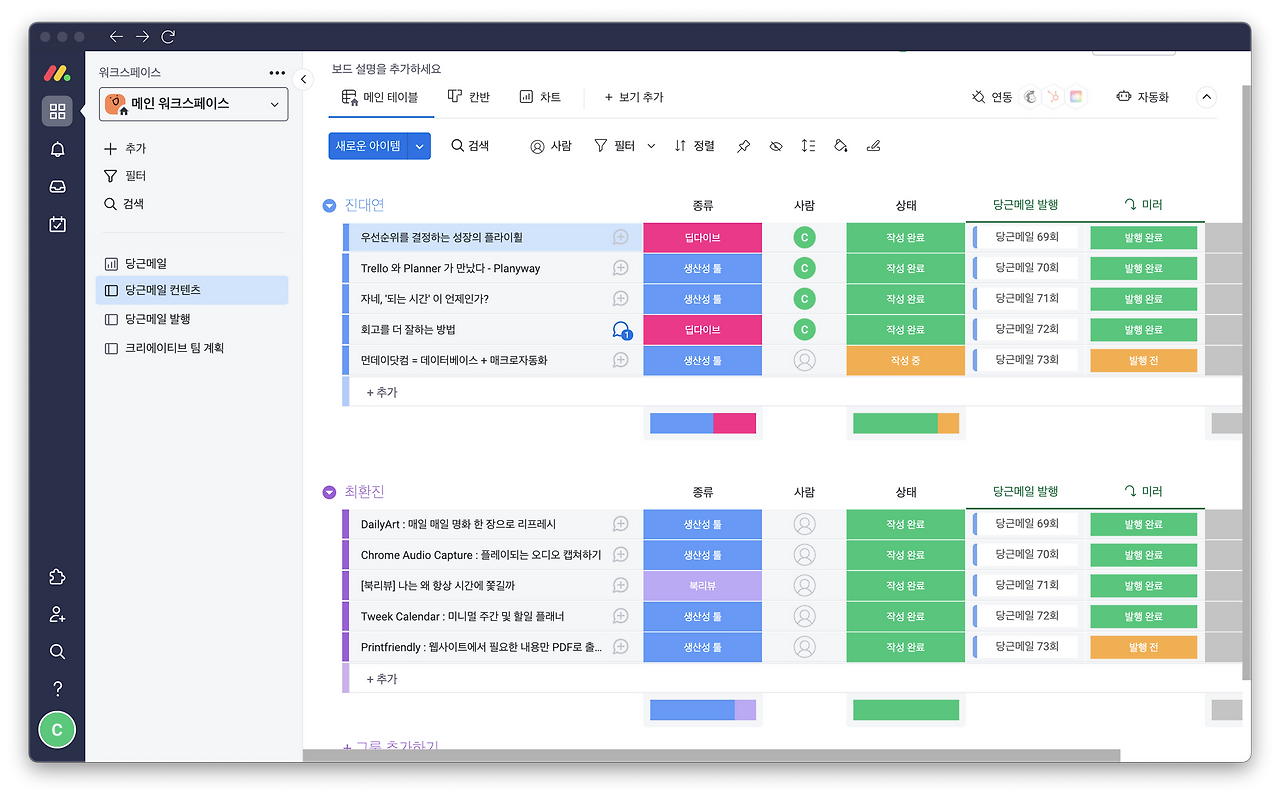Click the 딥다이브 cell on the '회고를 더 잘하는 방법' row
Viewport: 1280px width, 798px height.
click(x=703, y=329)
